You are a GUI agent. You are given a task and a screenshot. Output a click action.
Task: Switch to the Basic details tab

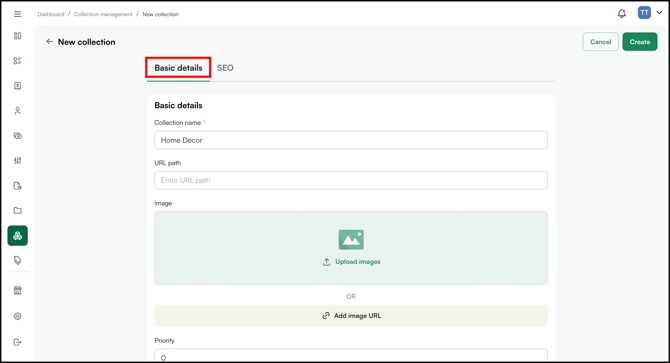pos(178,68)
